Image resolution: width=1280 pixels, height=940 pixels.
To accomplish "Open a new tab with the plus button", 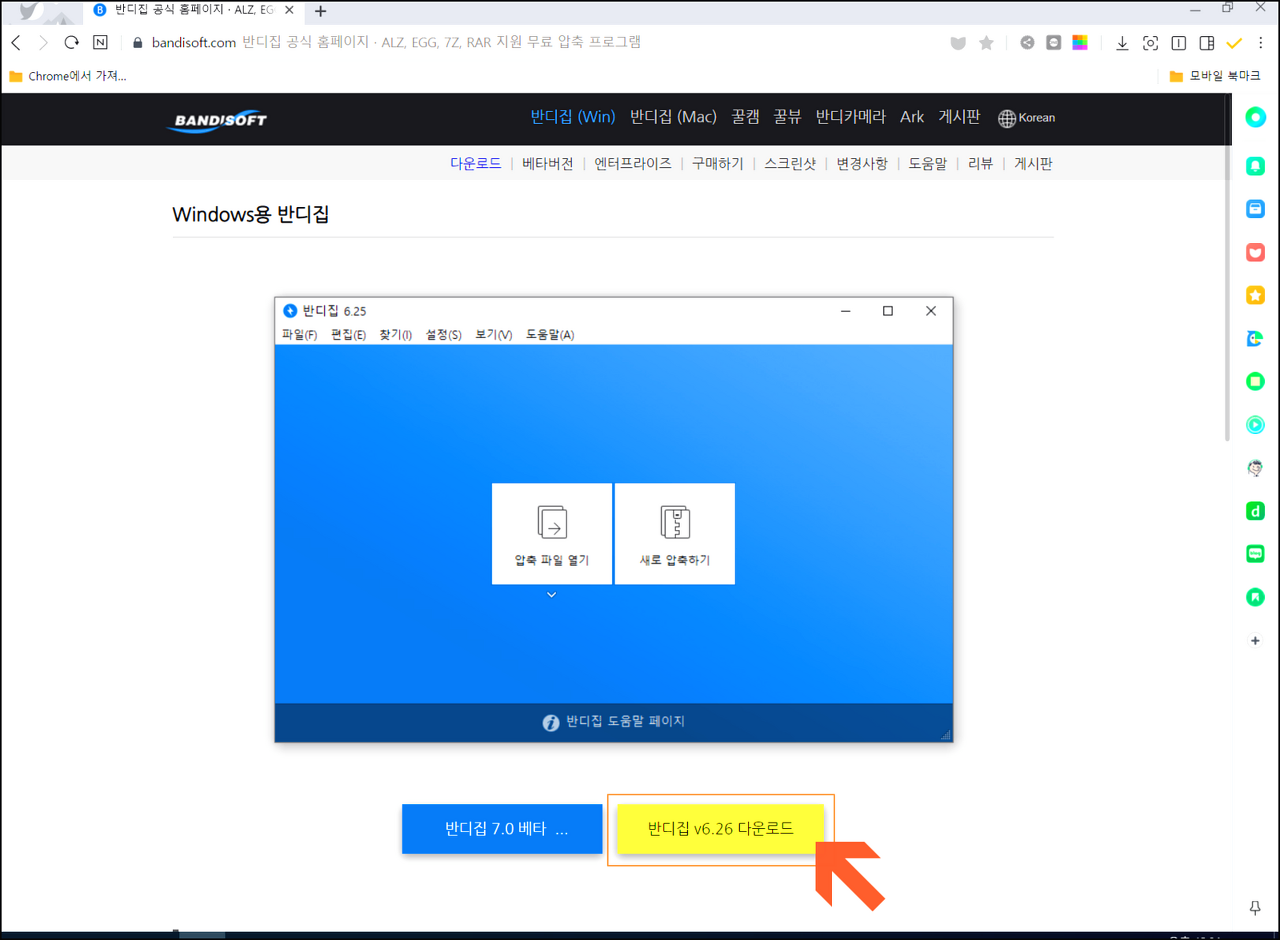I will pos(320,11).
